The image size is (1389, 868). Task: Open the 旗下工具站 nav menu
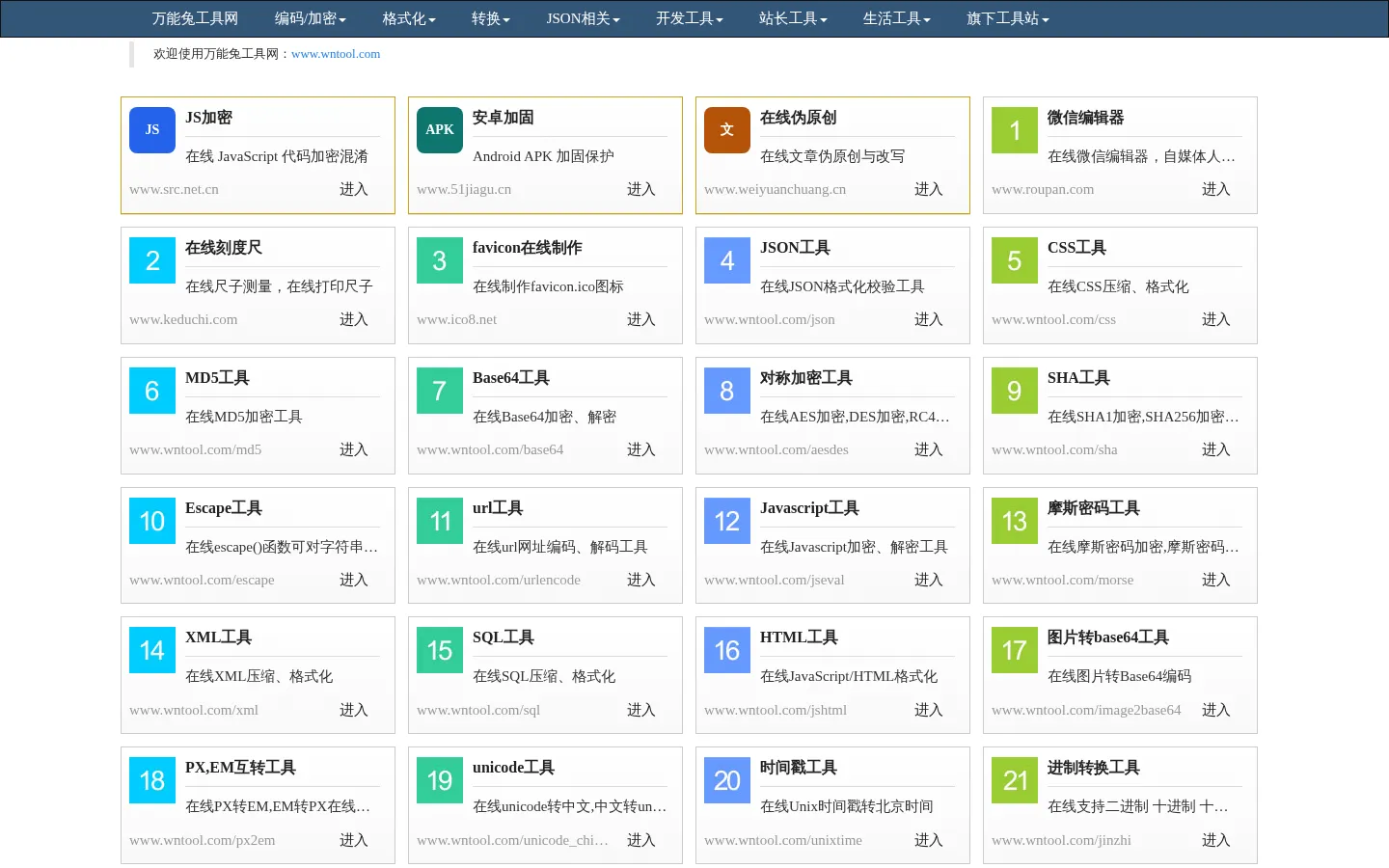tap(1008, 18)
